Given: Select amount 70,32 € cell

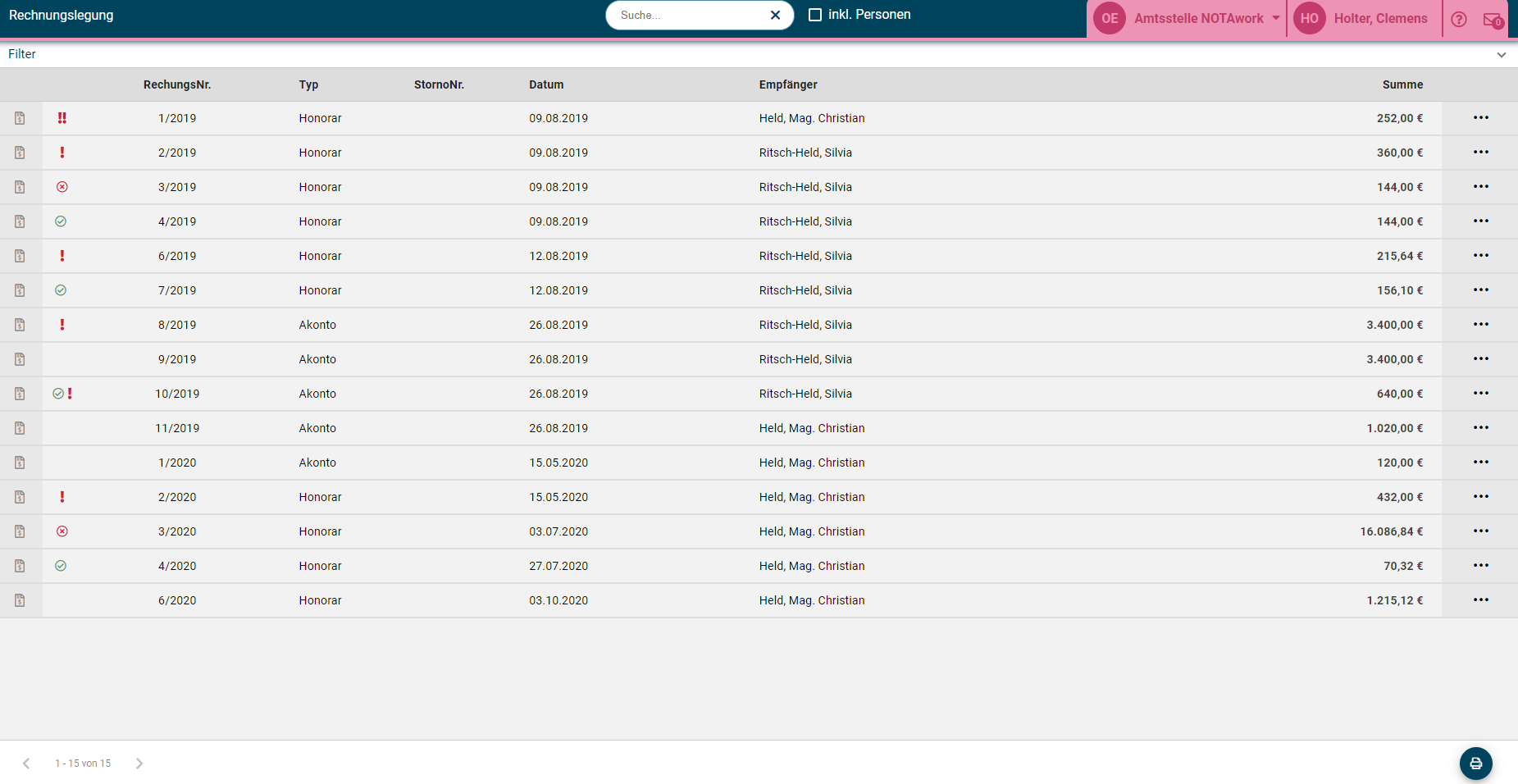Looking at the screenshot, I should [x=1403, y=566].
